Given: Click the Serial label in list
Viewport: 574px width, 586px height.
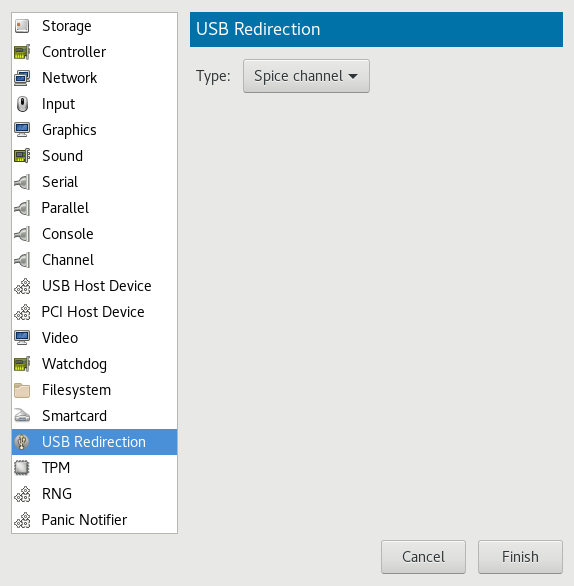Looking at the screenshot, I should (x=60, y=182).
